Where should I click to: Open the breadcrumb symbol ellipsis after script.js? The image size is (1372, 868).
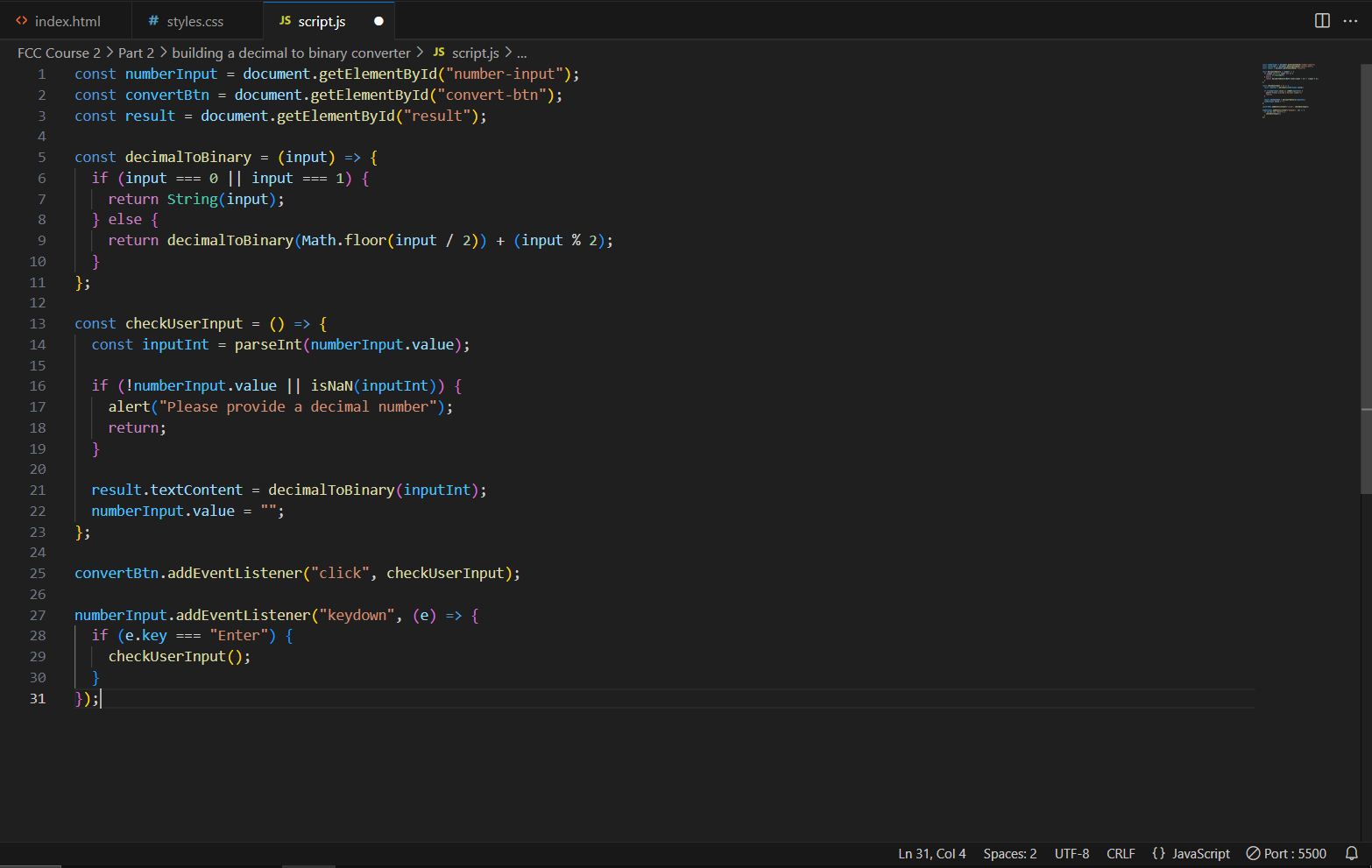pyautogui.click(x=522, y=53)
